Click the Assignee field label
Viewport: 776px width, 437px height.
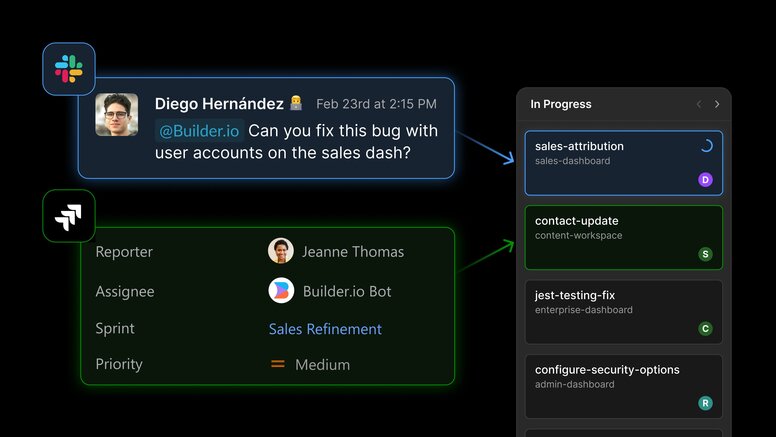(125, 291)
